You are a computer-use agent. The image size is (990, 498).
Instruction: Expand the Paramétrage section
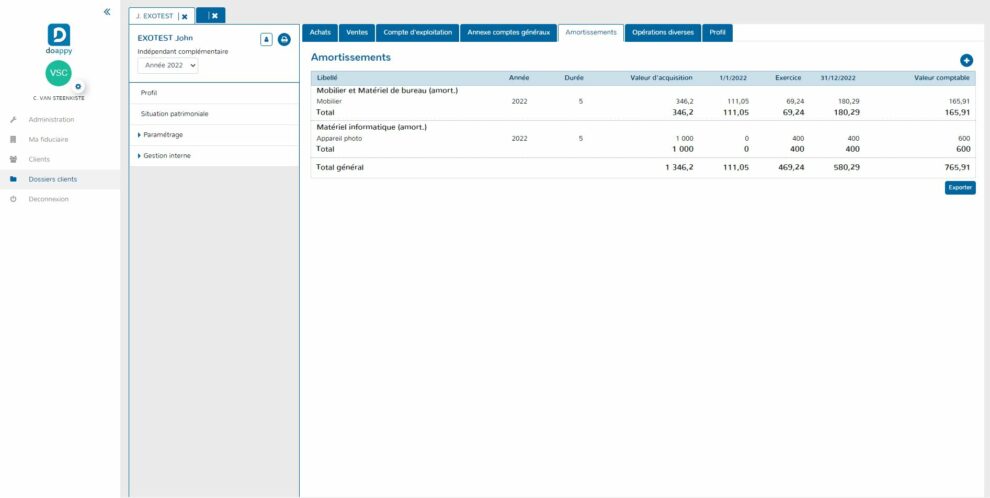click(162, 135)
